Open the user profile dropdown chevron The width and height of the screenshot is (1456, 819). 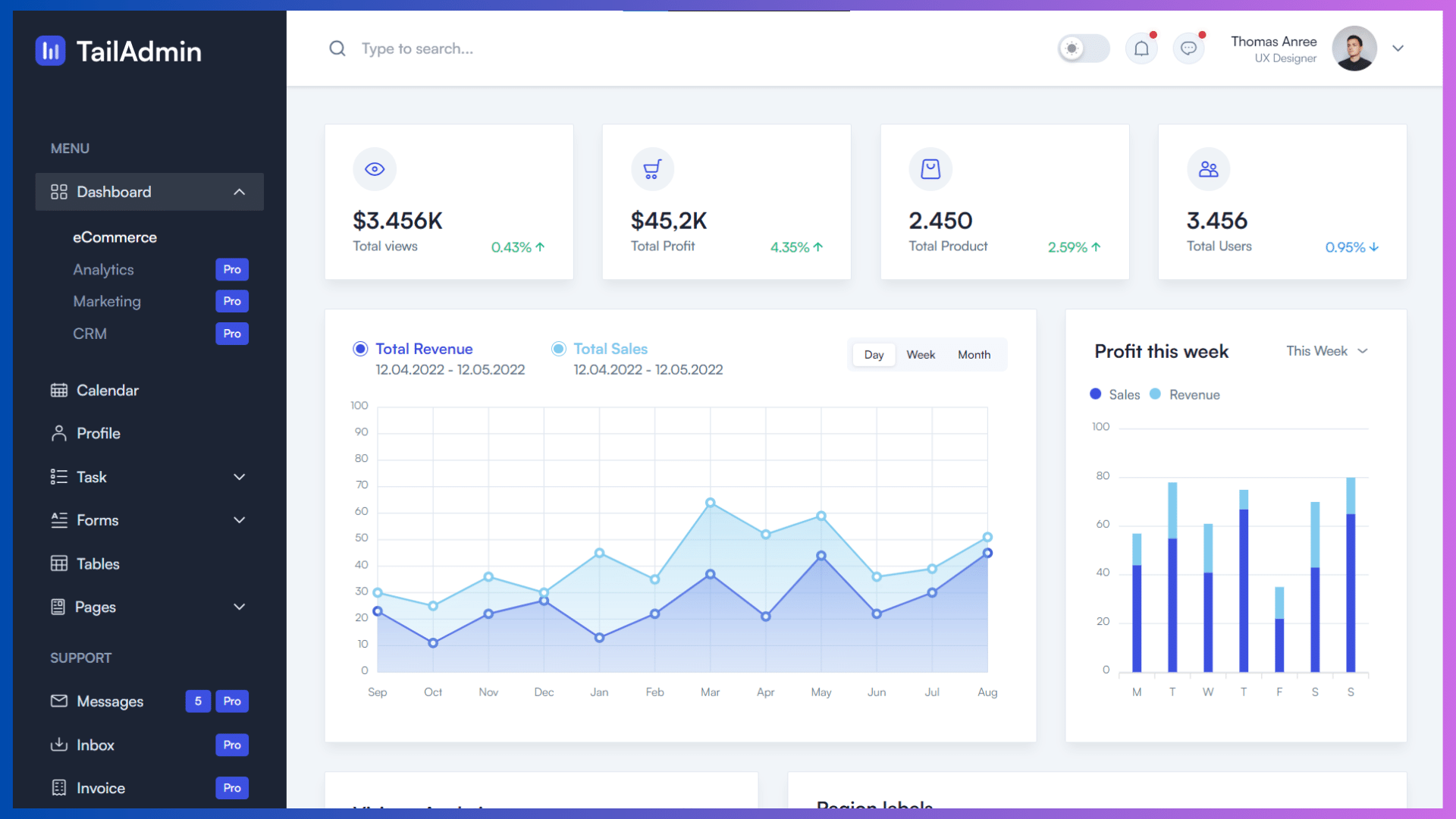tap(1398, 49)
